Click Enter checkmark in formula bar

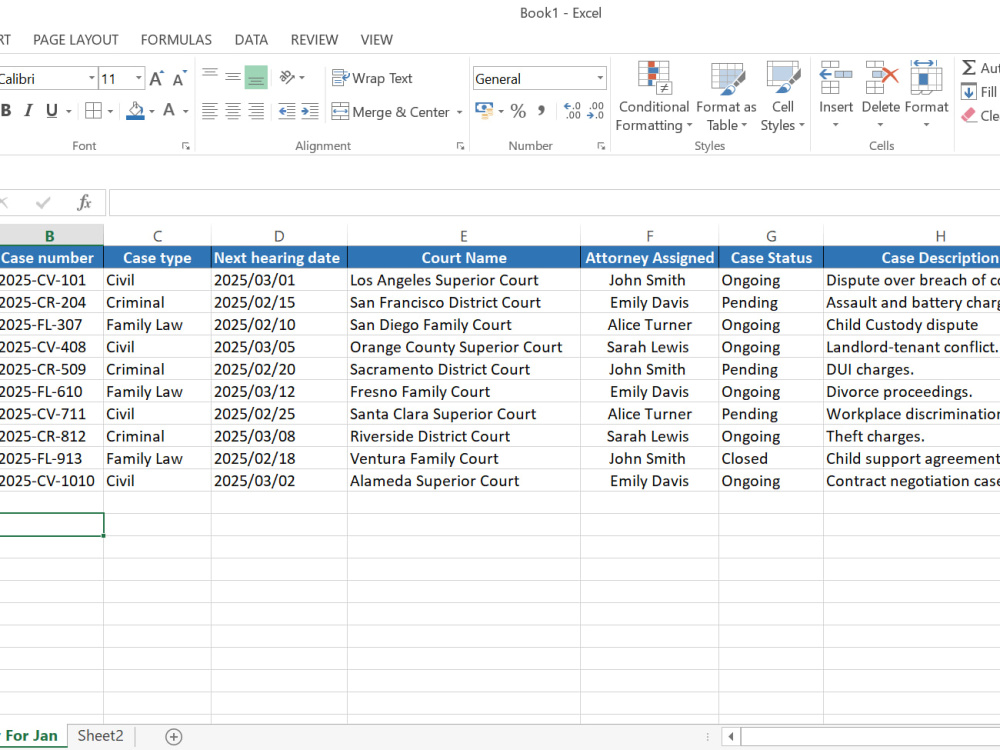43,203
